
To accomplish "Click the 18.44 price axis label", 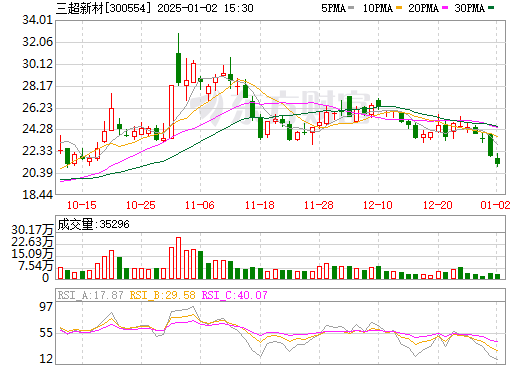I will 38,195.
